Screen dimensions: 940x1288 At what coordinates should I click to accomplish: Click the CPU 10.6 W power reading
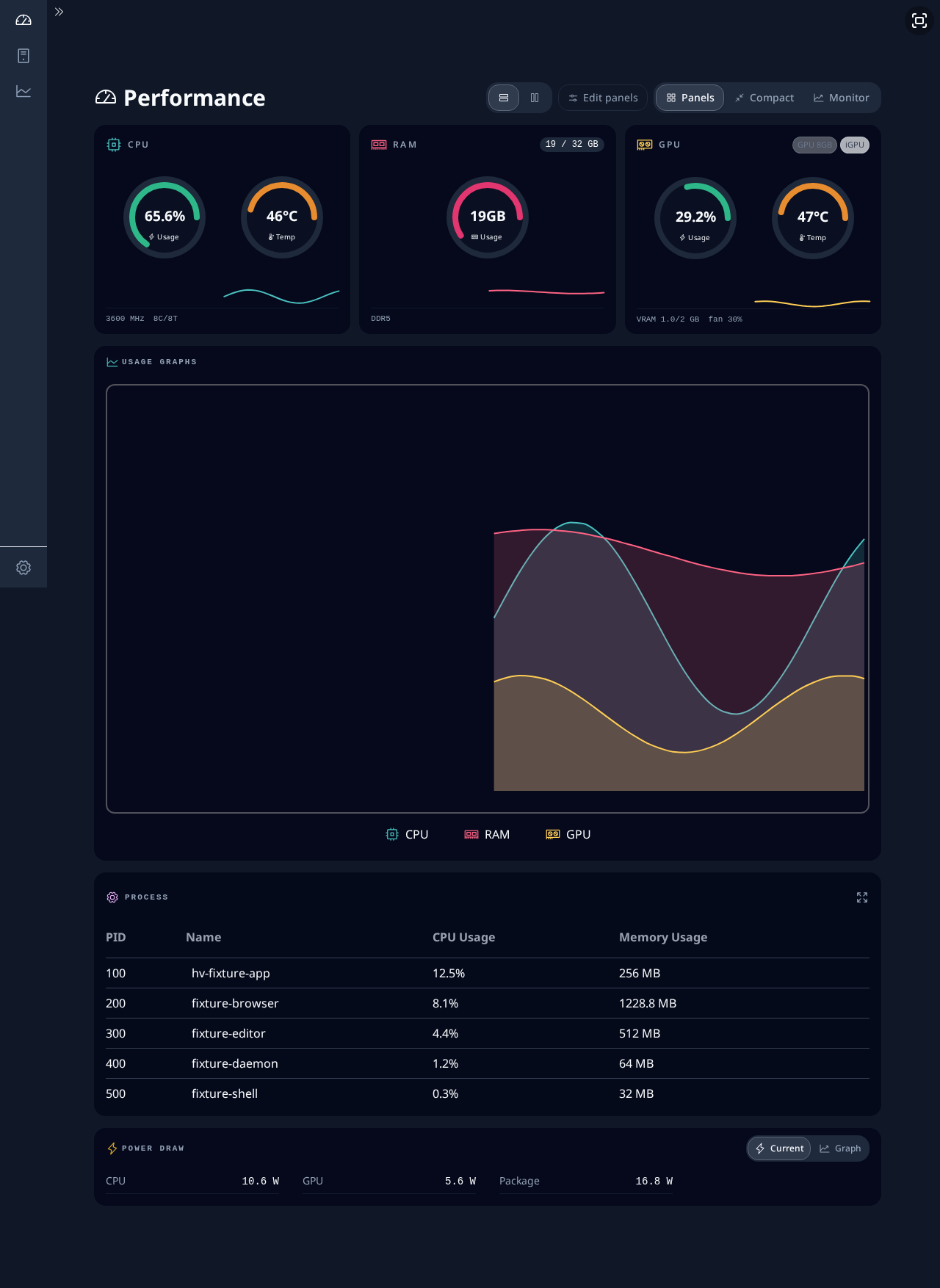pyautogui.click(x=192, y=1181)
